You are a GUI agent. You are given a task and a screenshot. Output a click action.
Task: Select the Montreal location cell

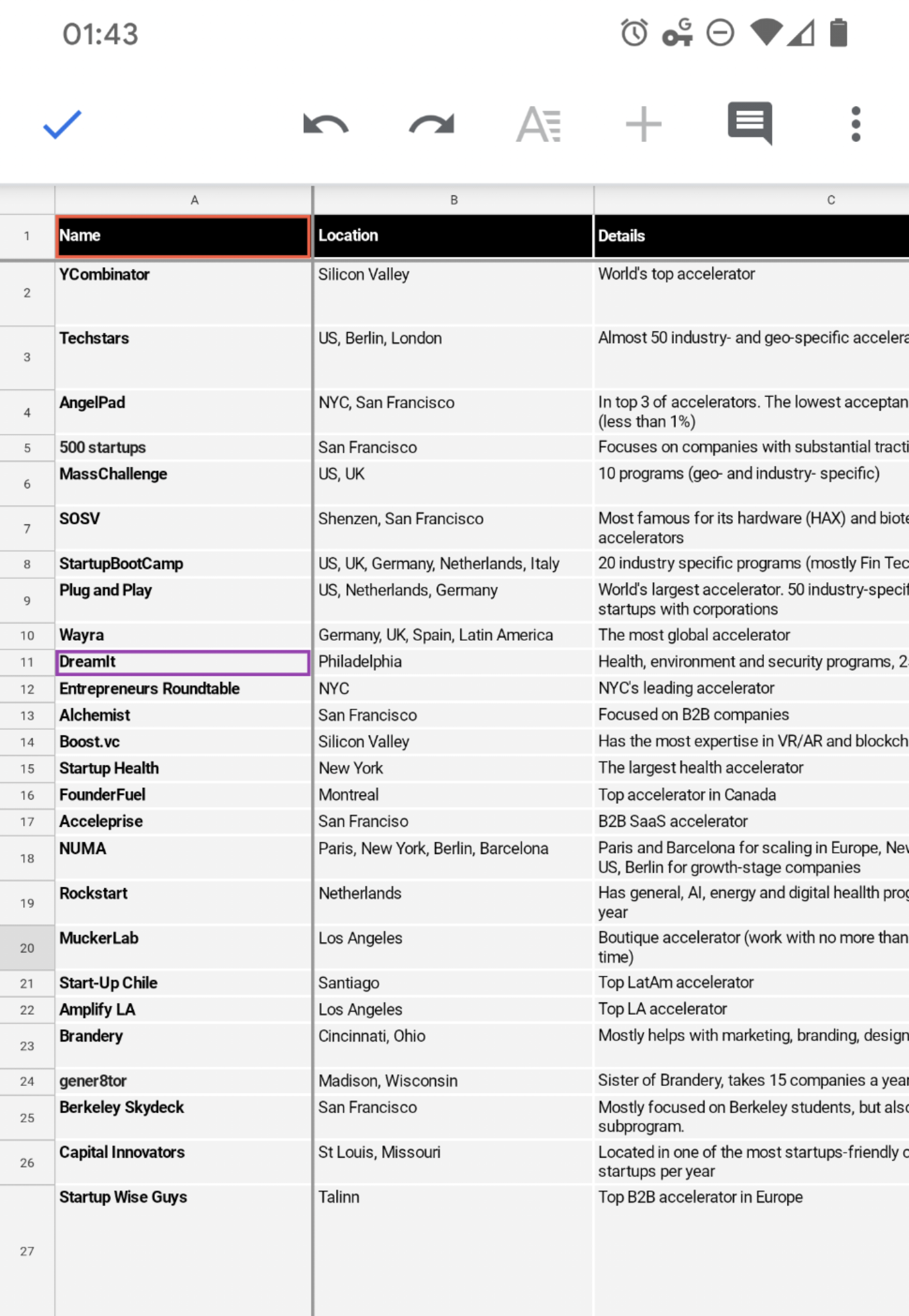[x=454, y=795]
